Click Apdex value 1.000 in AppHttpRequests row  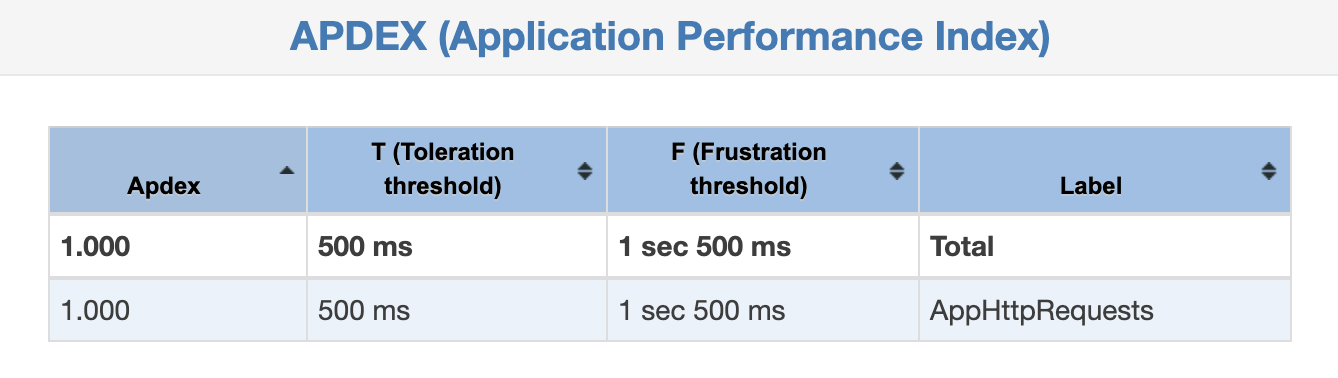[x=95, y=311]
